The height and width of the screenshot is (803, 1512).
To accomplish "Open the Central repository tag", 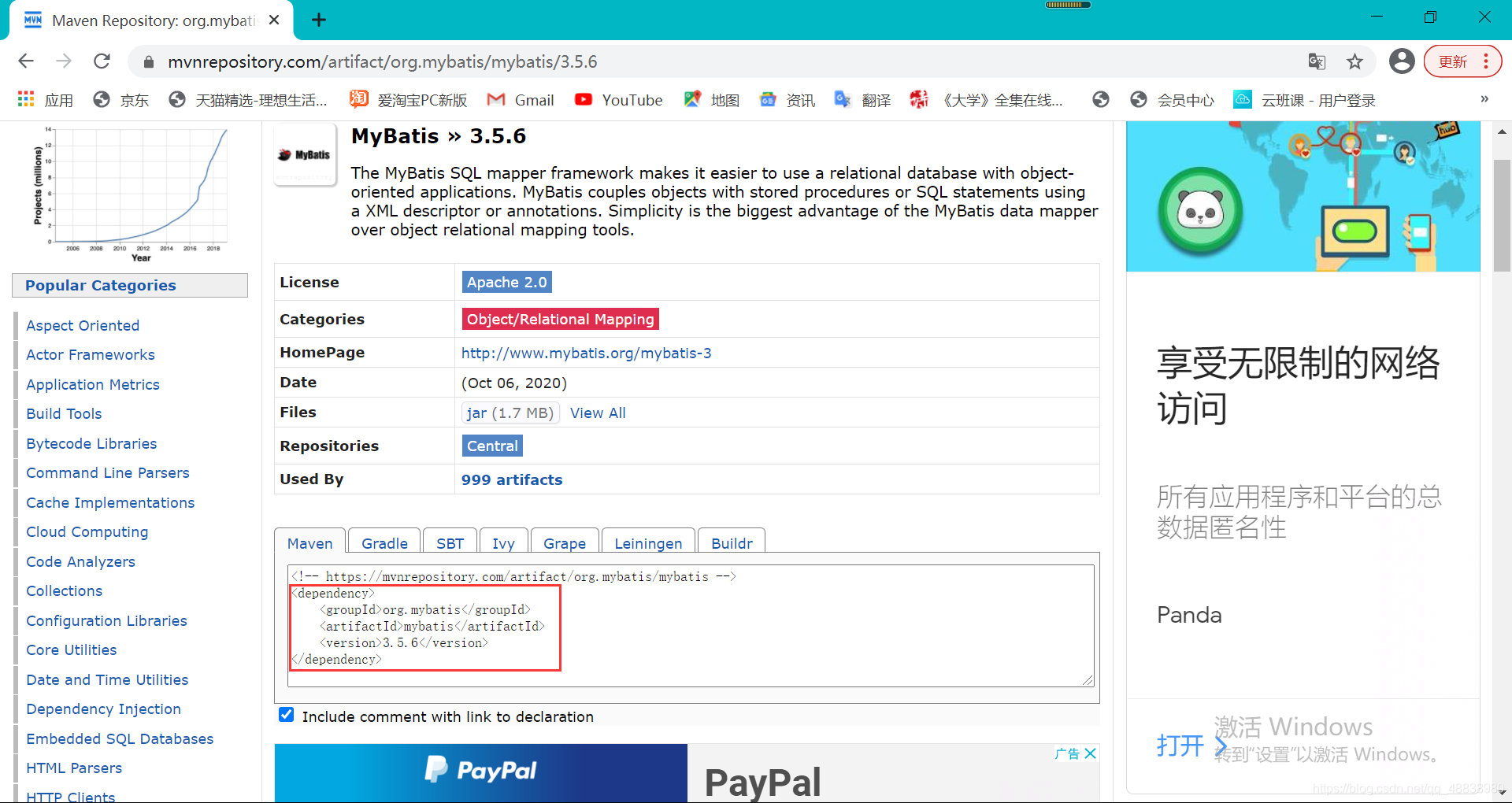I will coord(492,446).
